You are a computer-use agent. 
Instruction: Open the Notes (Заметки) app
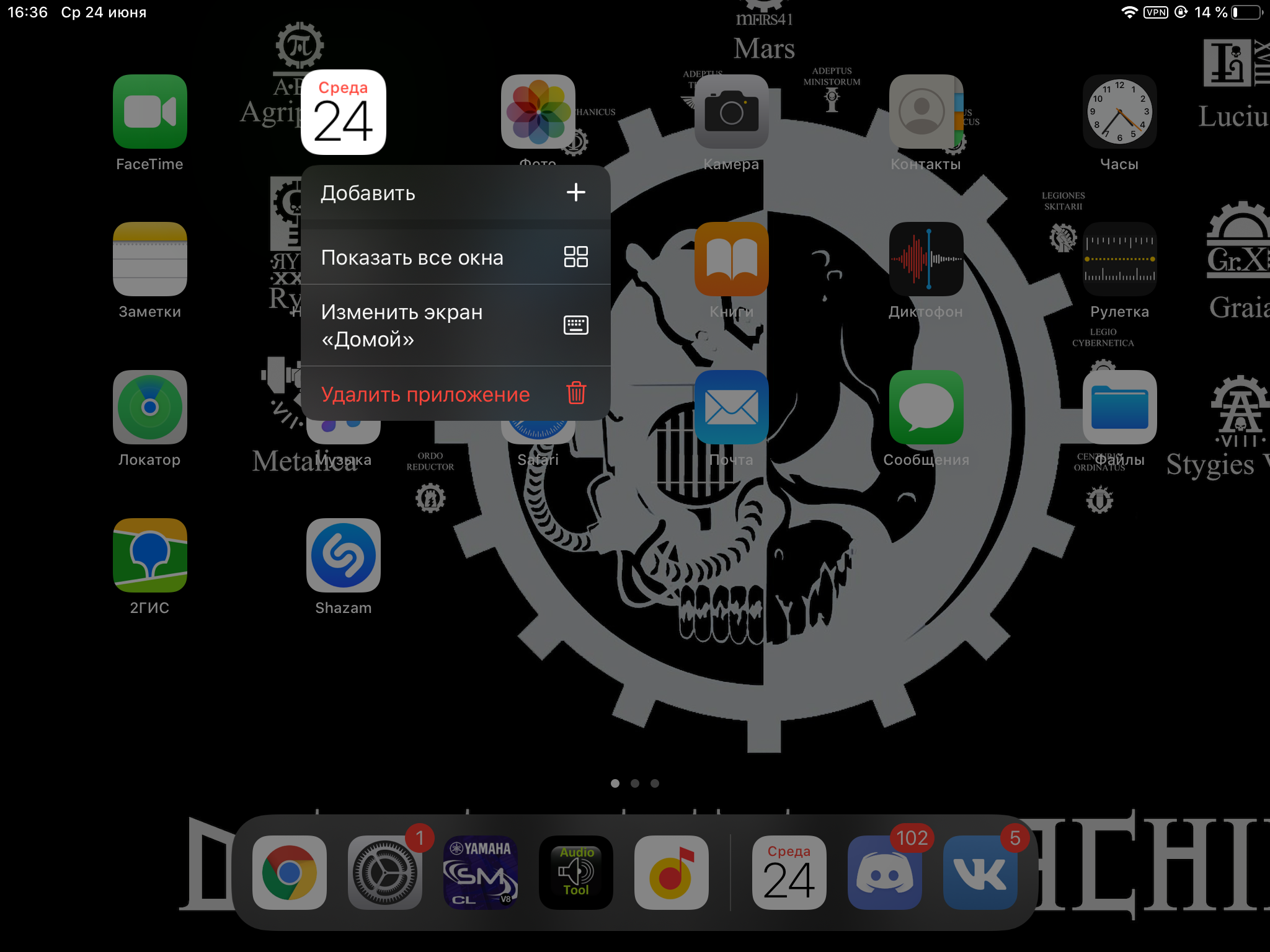(x=149, y=259)
